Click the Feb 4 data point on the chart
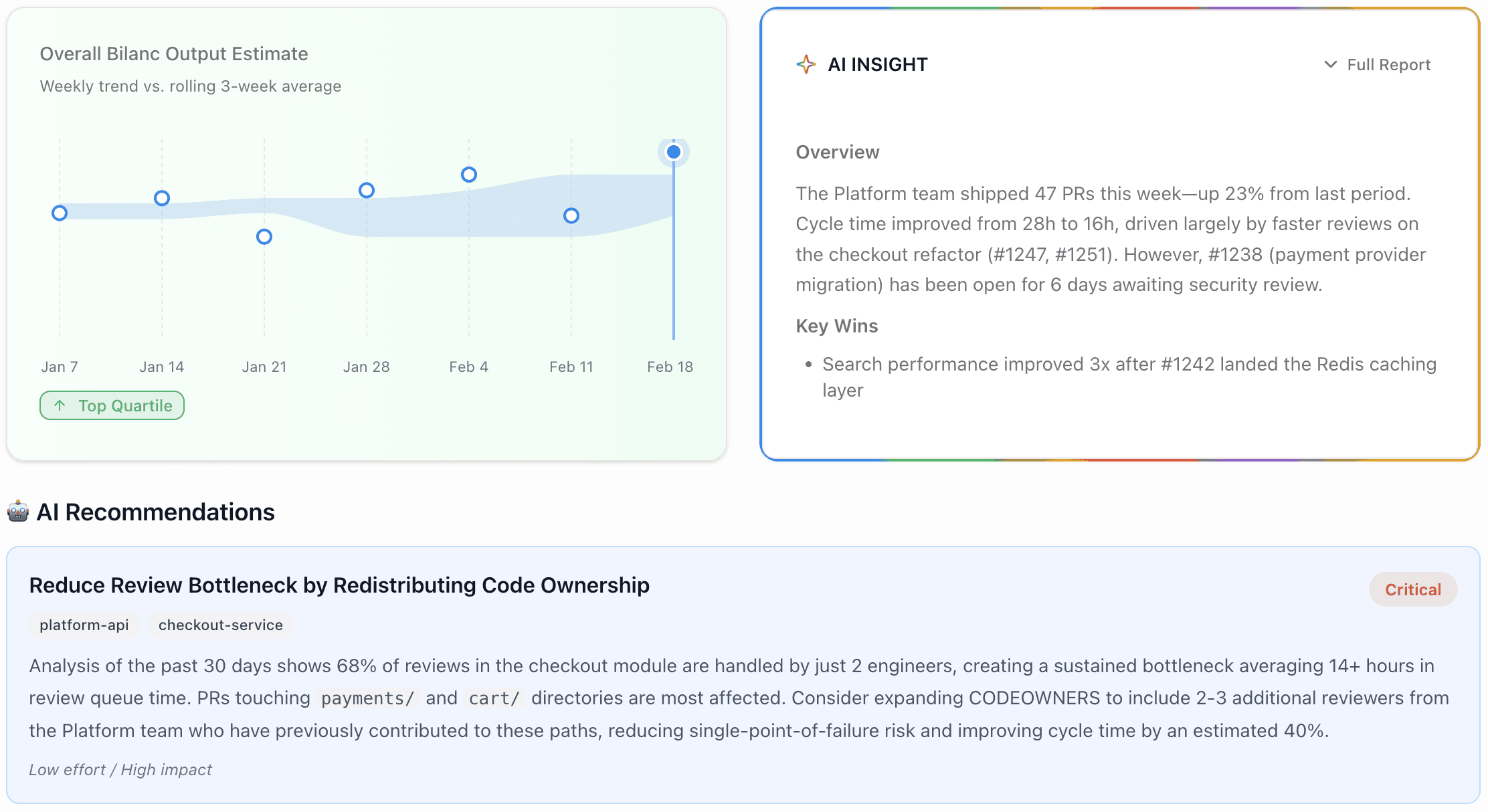The height and width of the screenshot is (812, 1488). (x=468, y=175)
